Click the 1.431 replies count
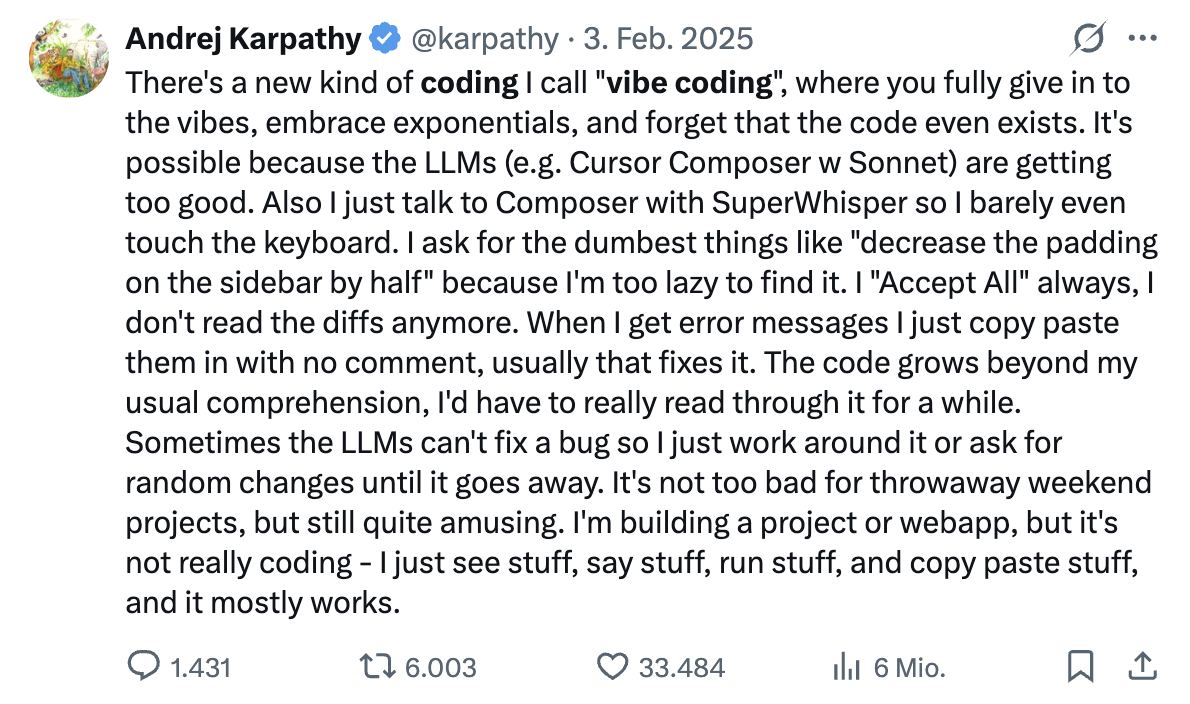The width and height of the screenshot is (1190, 704). 201,667
